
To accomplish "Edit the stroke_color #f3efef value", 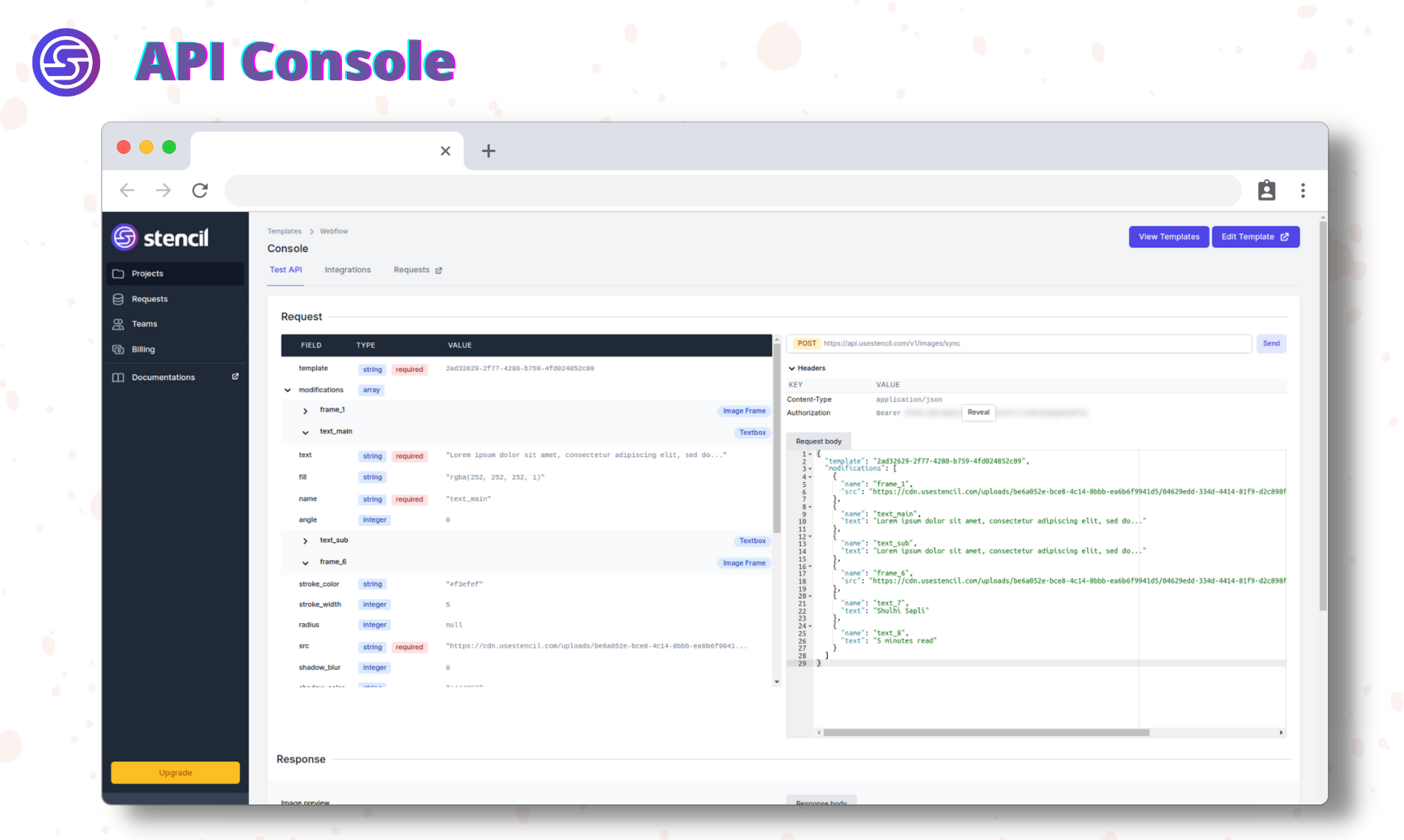I will [x=464, y=584].
